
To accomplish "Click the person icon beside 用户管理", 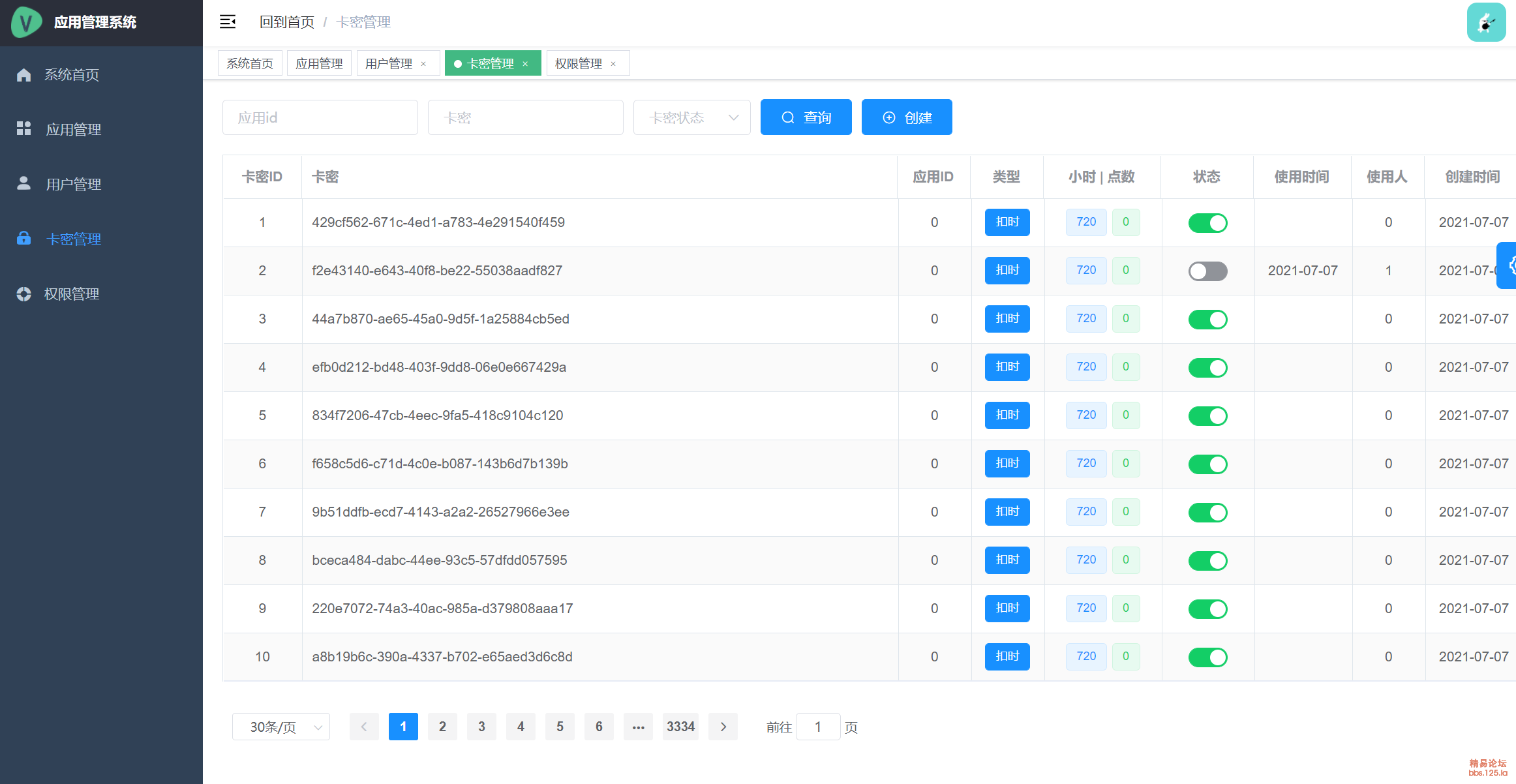I will 24,183.
